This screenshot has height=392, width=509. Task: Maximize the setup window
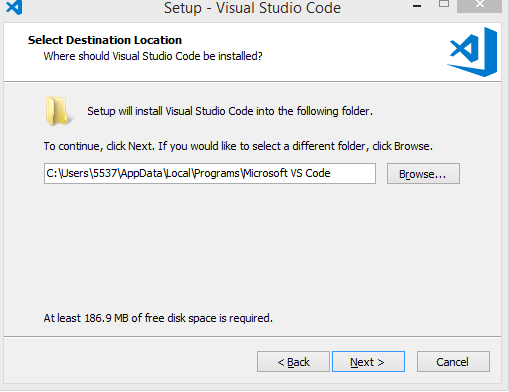tap(444, 4)
